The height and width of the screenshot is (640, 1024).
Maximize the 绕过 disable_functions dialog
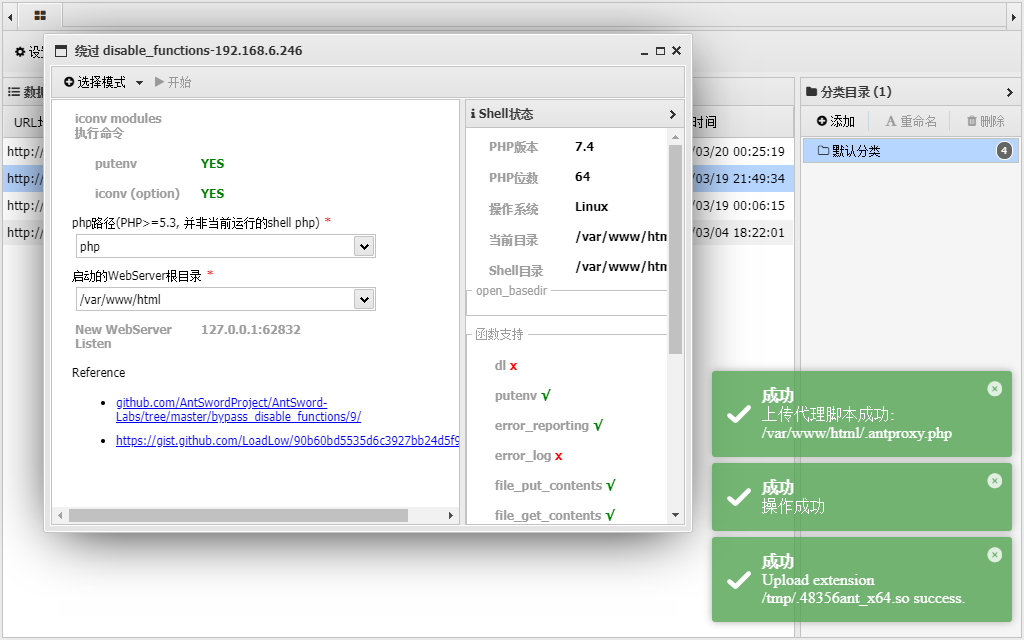click(x=660, y=51)
